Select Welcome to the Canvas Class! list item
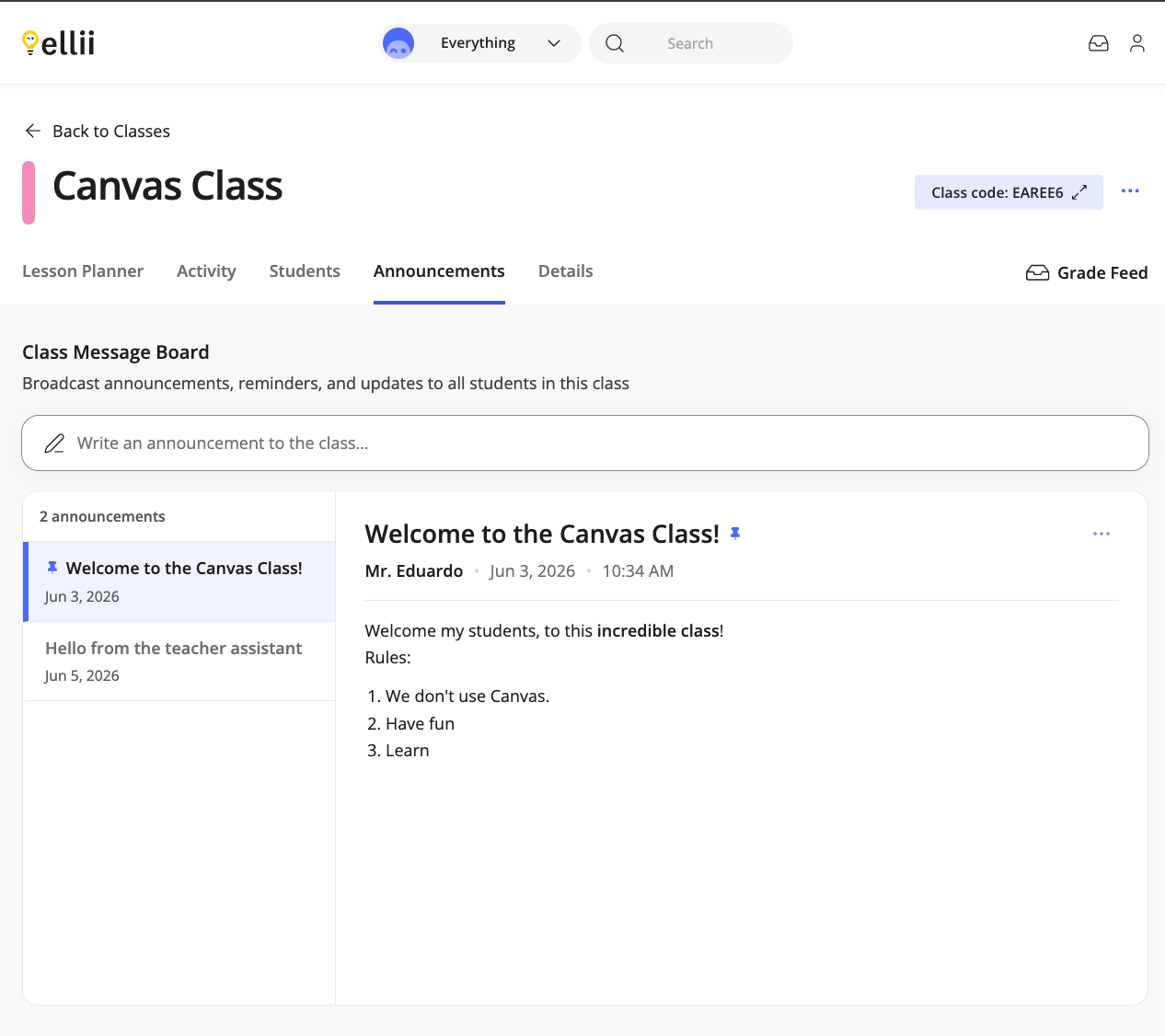 pos(179,581)
